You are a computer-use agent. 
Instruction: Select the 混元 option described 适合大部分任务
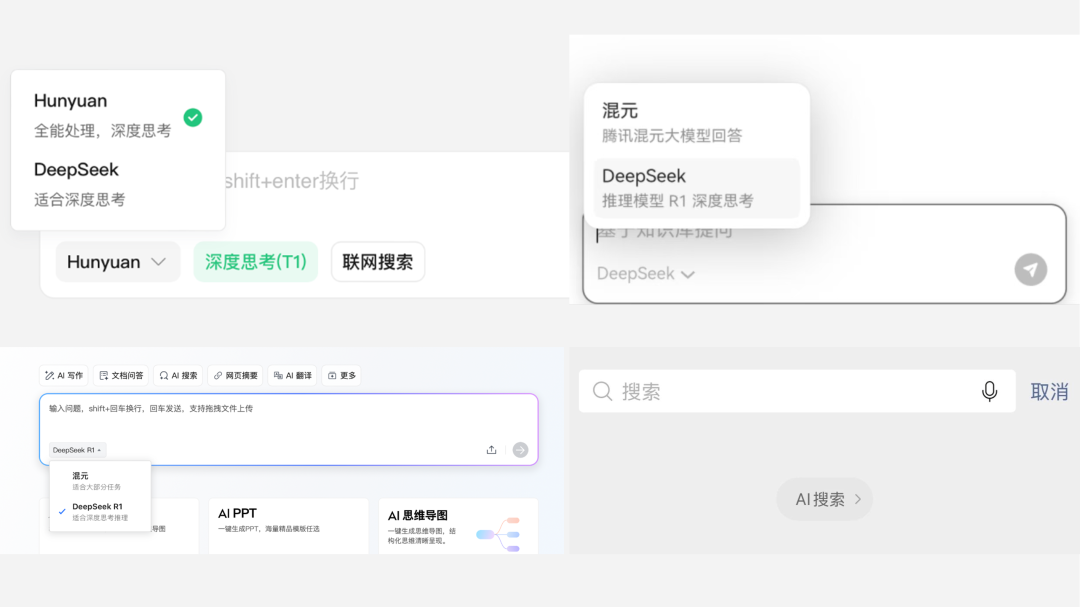pos(100,481)
